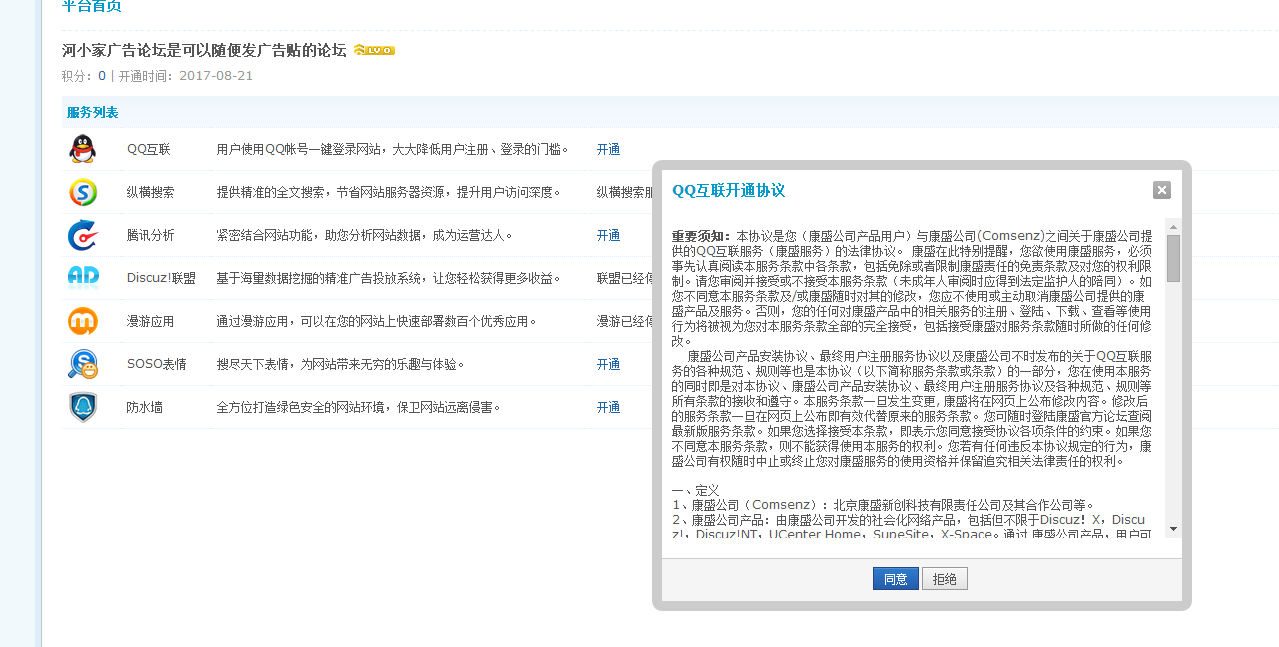Click the forum title 河小家广告论坛
Image resolution: width=1279 pixels, height=647 pixels.
pyautogui.click(x=204, y=50)
